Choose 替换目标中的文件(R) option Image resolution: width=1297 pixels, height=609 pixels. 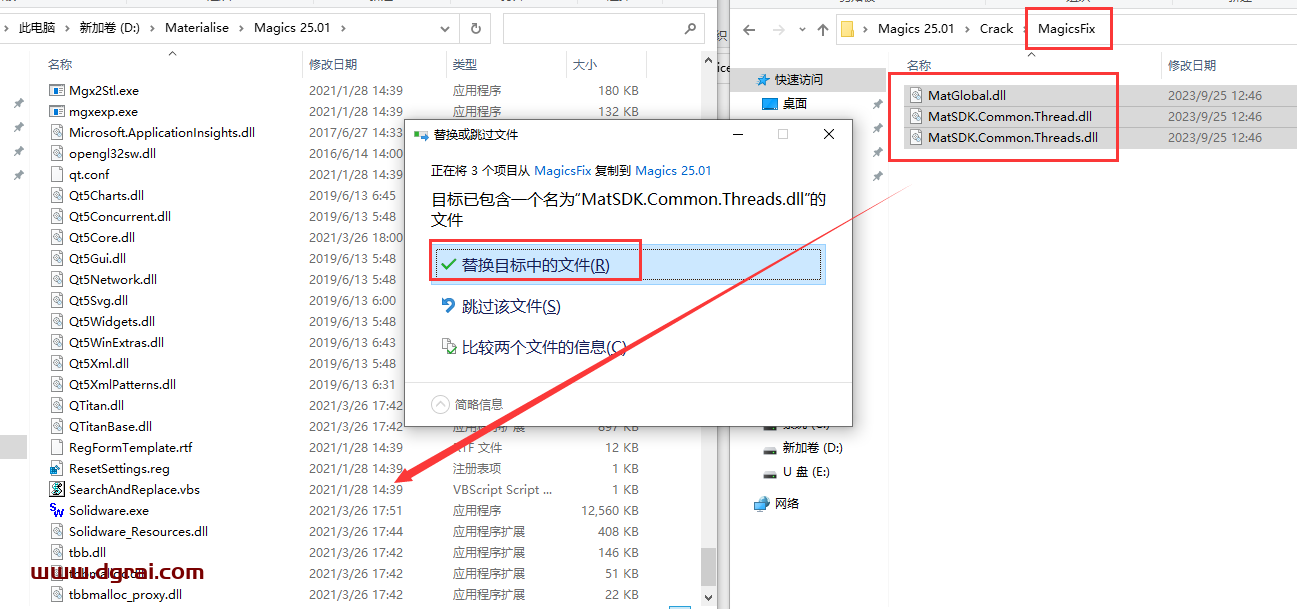(630, 265)
